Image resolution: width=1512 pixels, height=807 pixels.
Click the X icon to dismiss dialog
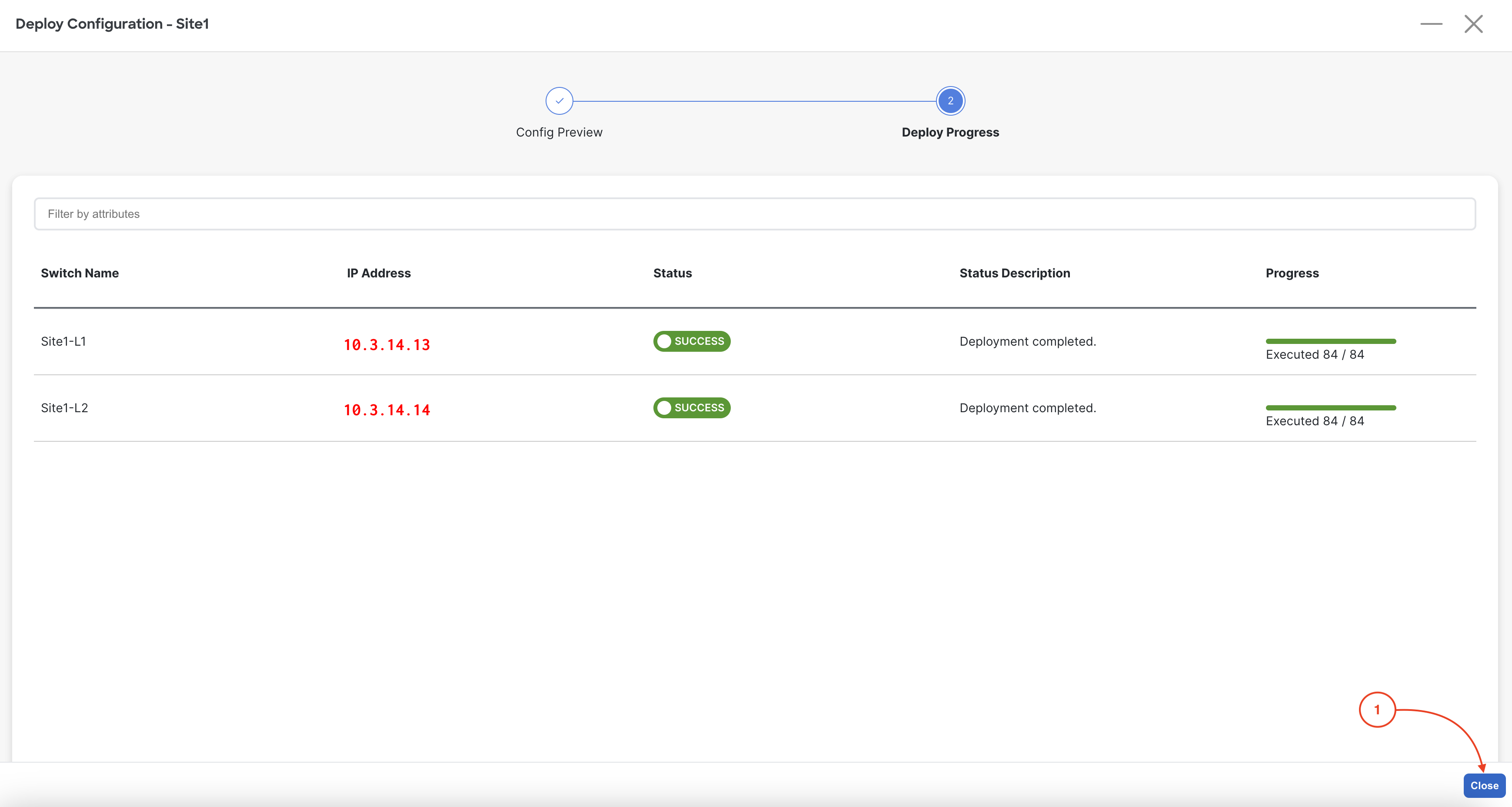pyautogui.click(x=1473, y=24)
